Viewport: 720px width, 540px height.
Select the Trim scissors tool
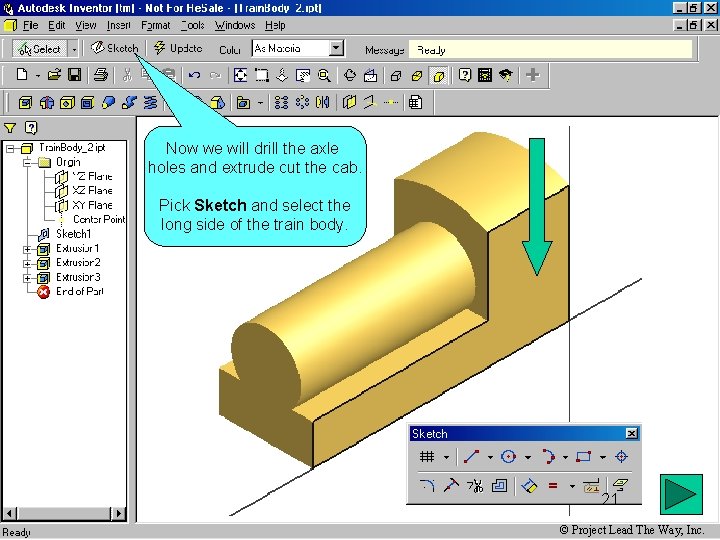pos(475,486)
